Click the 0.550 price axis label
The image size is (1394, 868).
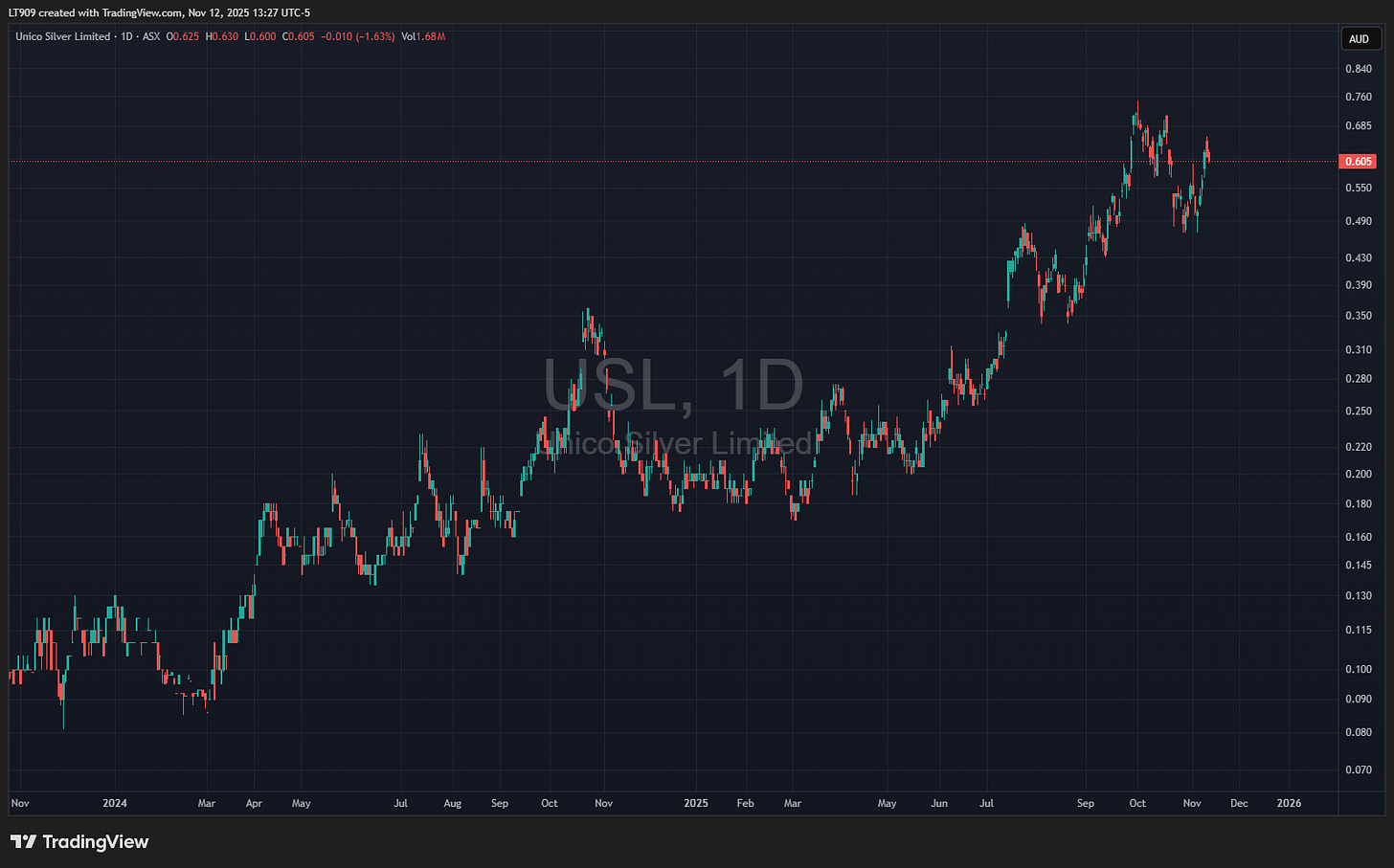tap(1358, 188)
